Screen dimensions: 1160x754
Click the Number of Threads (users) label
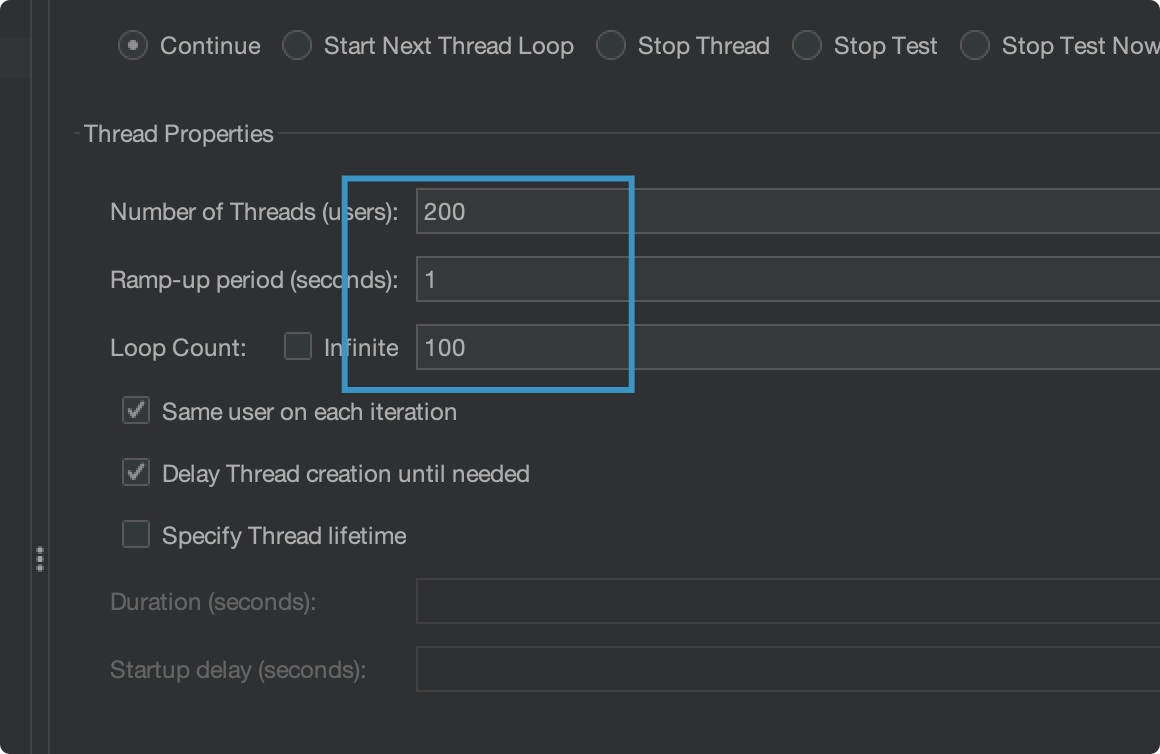[254, 211]
